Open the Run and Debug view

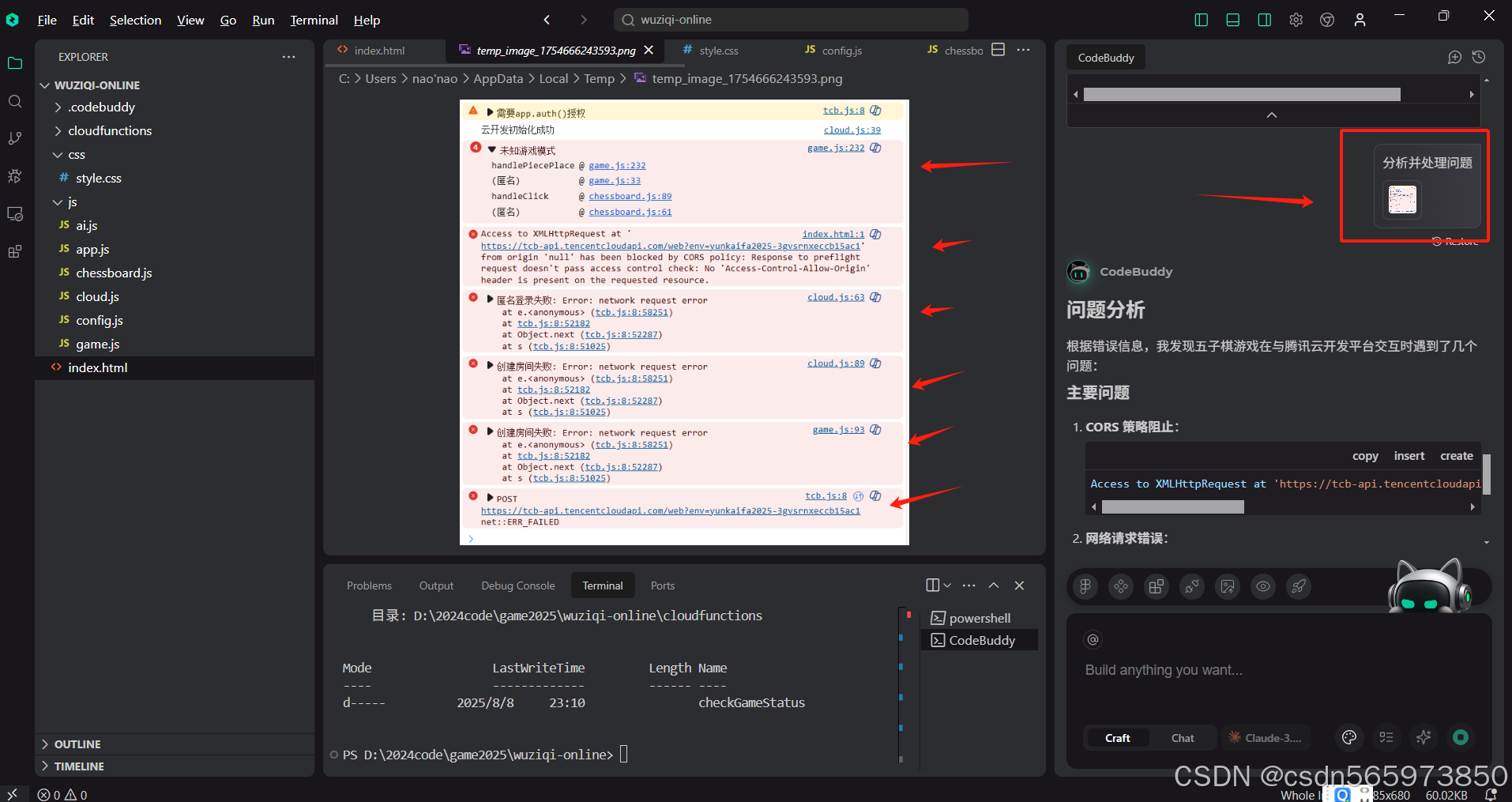point(14,175)
